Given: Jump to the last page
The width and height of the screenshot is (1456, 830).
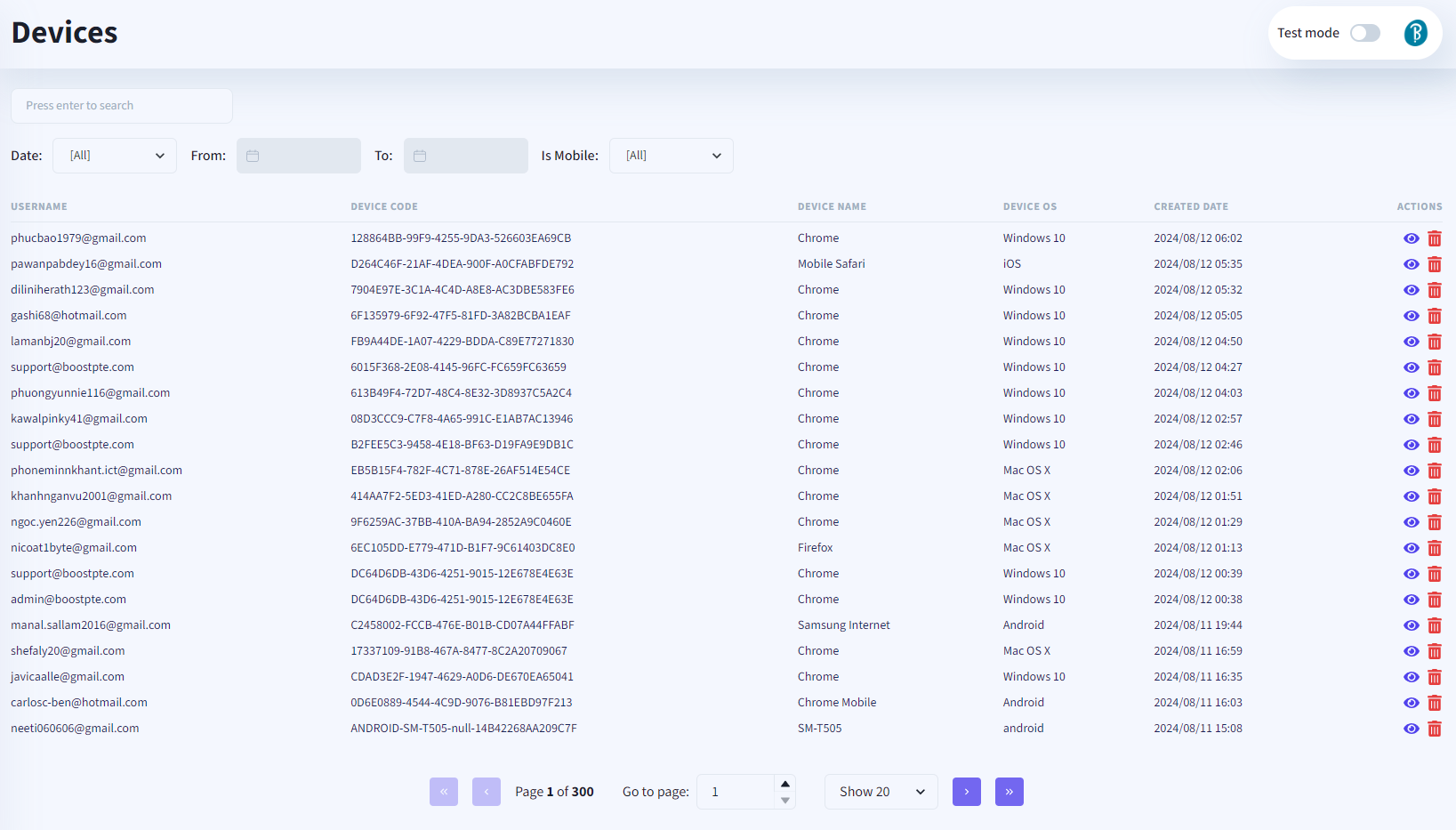Looking at the screenshot, I should (x=1009, y=792).
